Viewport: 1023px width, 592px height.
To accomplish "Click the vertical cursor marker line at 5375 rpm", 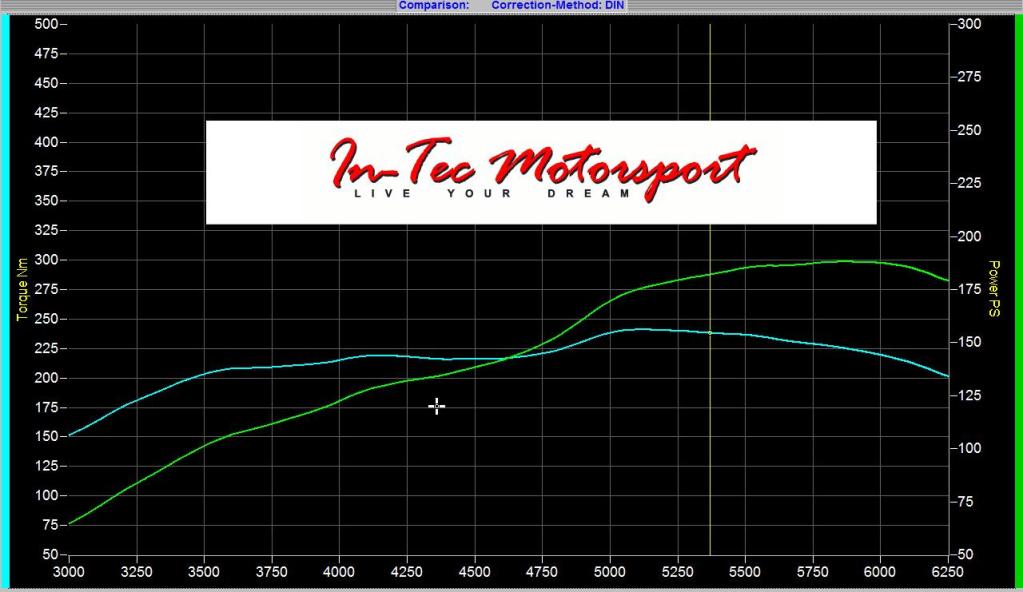I will click(x=710, y=289).
